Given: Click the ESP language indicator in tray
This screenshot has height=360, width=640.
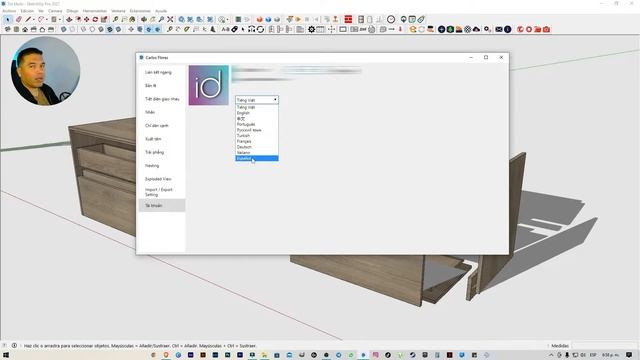Looking at the screenshot, I should [593, 355].
